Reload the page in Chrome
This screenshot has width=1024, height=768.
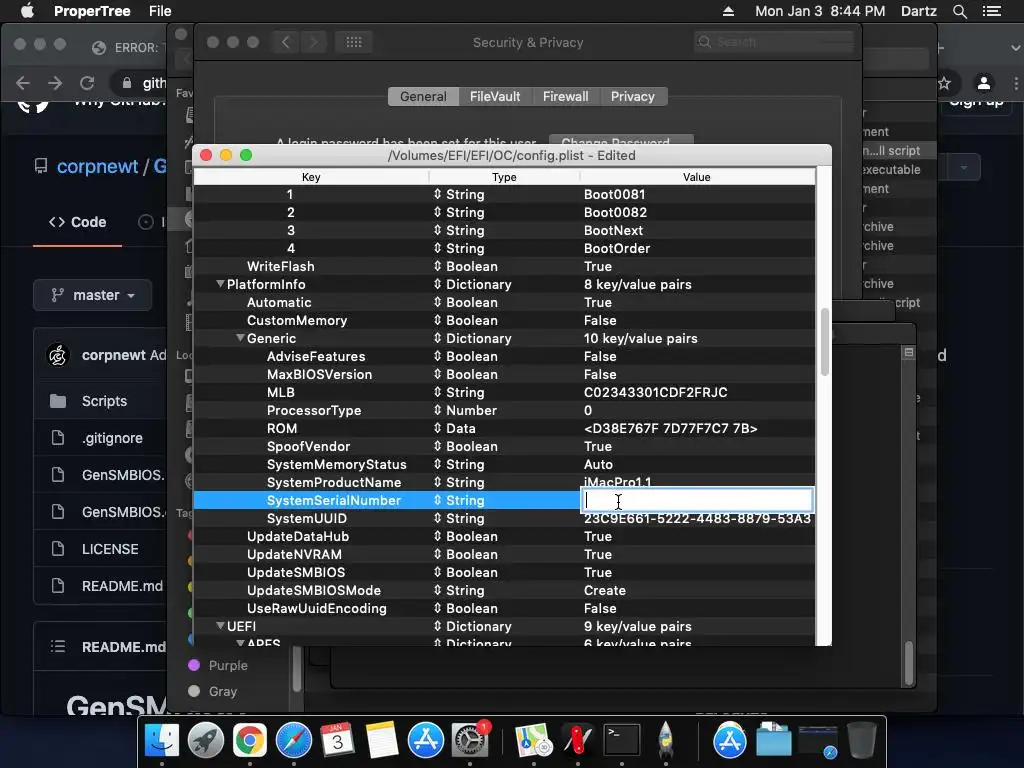pos(87,83)
